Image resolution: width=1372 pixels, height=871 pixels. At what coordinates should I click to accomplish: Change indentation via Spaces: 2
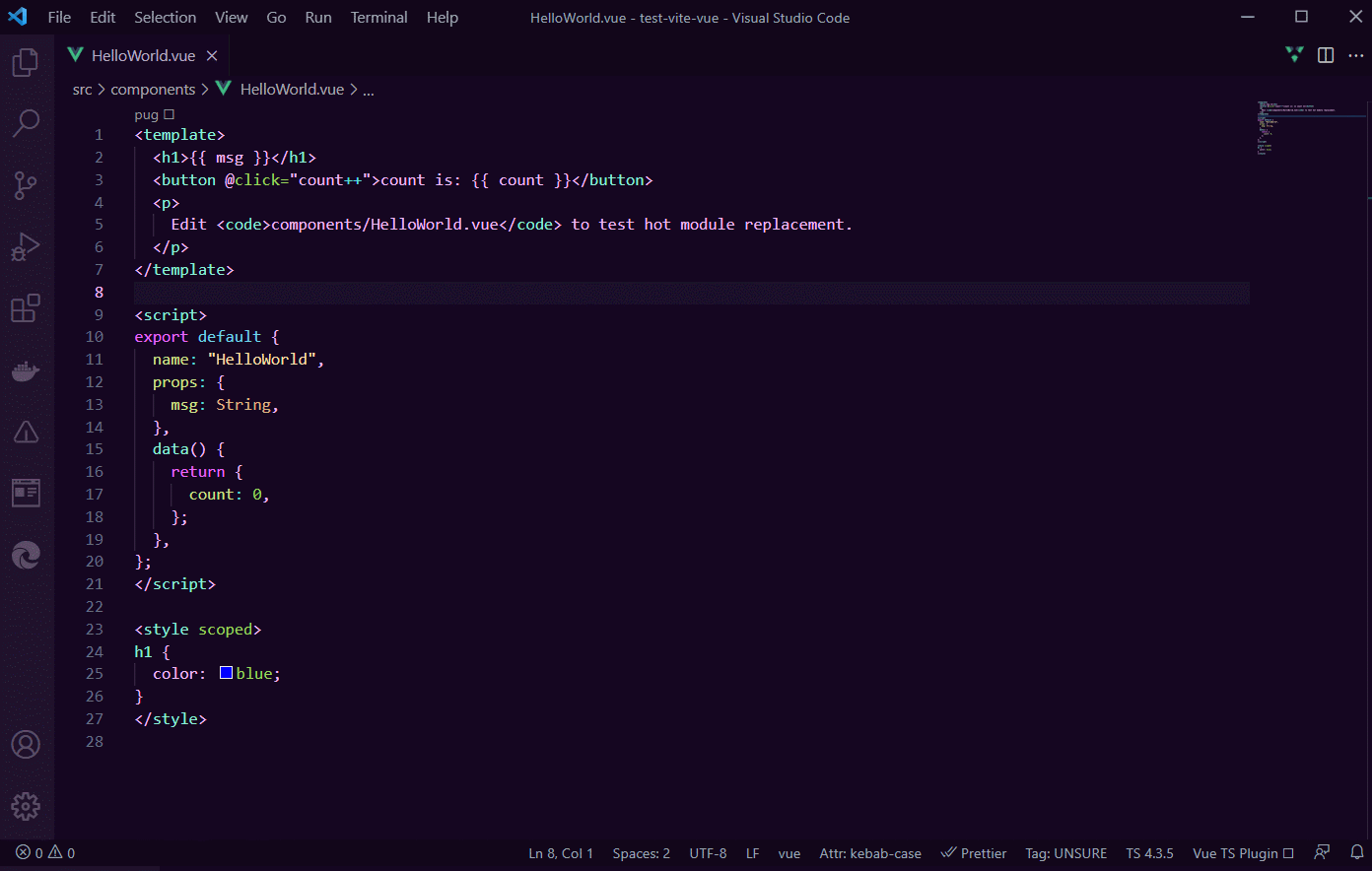[641, 853]
